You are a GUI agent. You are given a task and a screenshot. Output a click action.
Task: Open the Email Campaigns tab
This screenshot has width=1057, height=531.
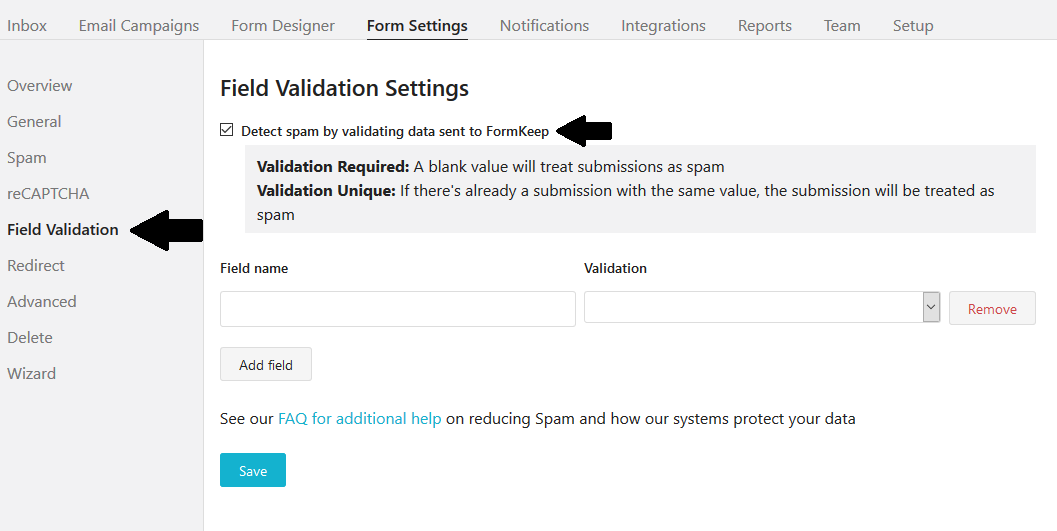point(139,26)
